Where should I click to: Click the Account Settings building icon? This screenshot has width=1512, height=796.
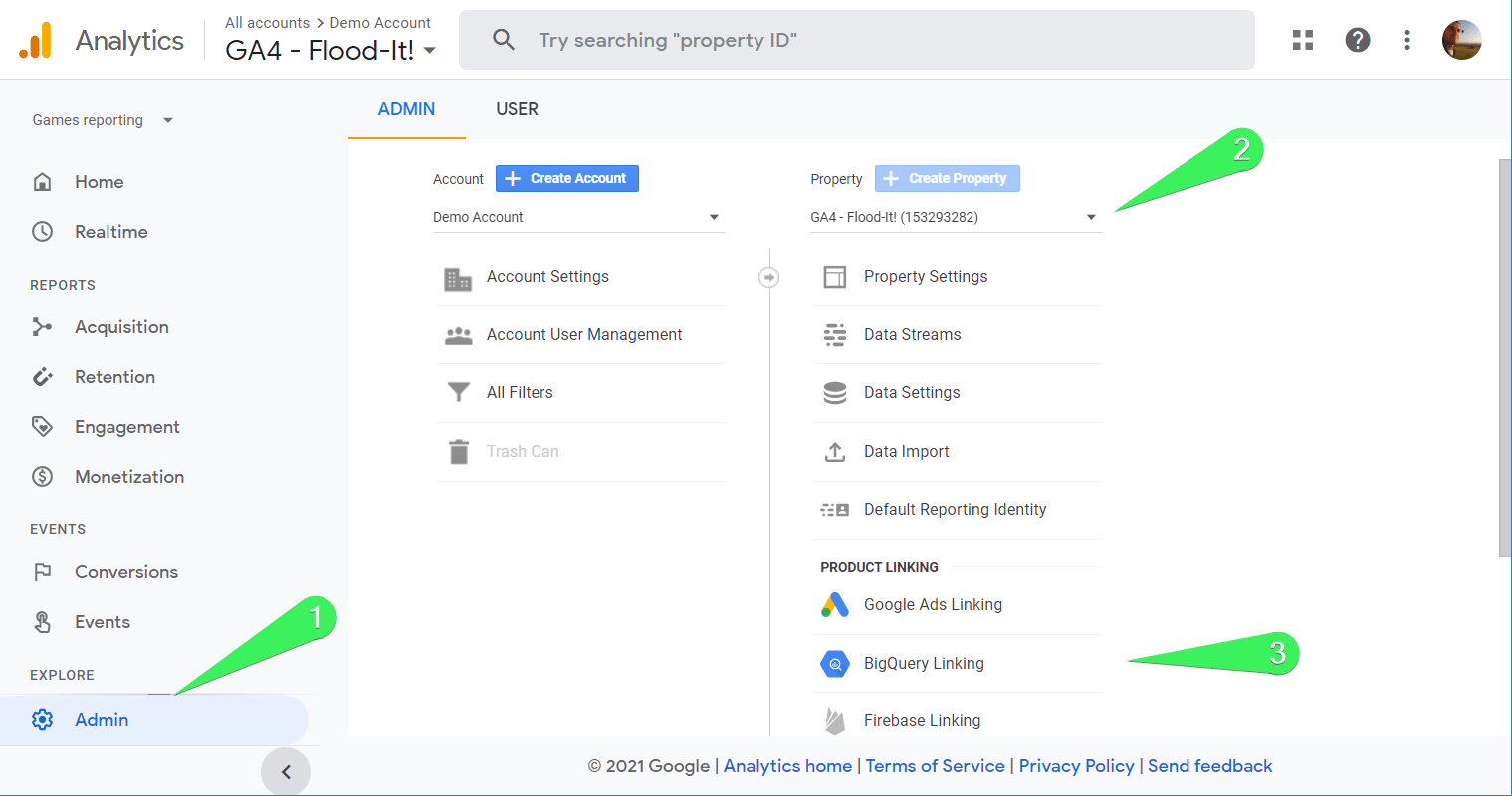tap(458, 279)
